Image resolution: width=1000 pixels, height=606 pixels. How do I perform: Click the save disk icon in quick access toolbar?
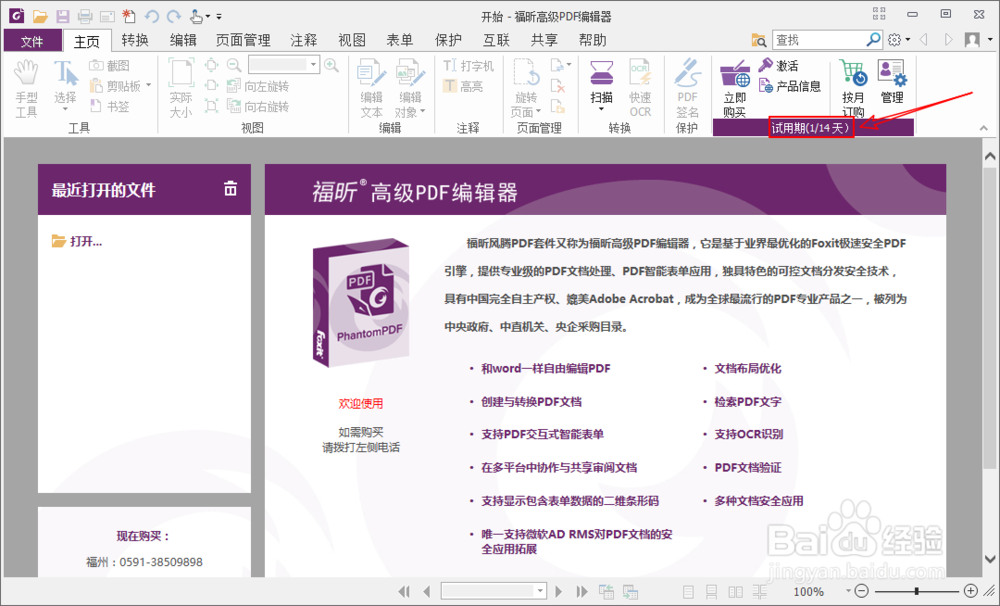[62, 16]
